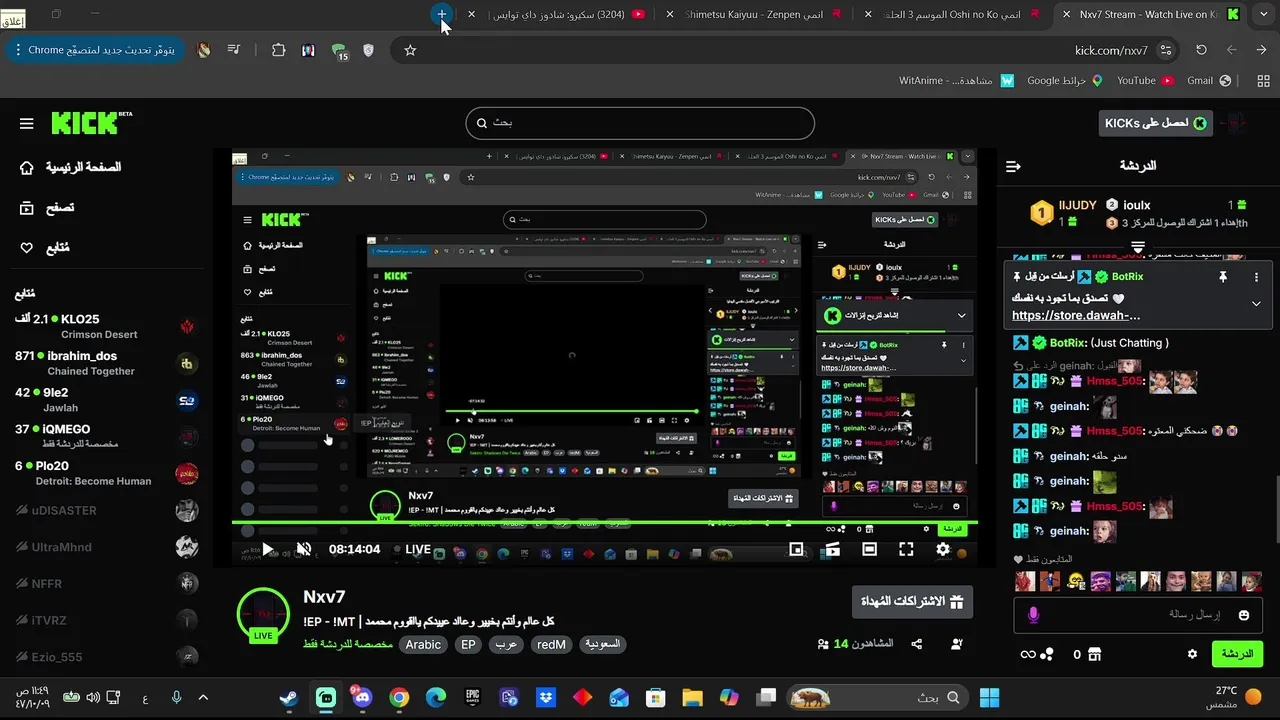Open KLO25 channel from followed list
1280x720 pixels.
[x=106, y=327]
